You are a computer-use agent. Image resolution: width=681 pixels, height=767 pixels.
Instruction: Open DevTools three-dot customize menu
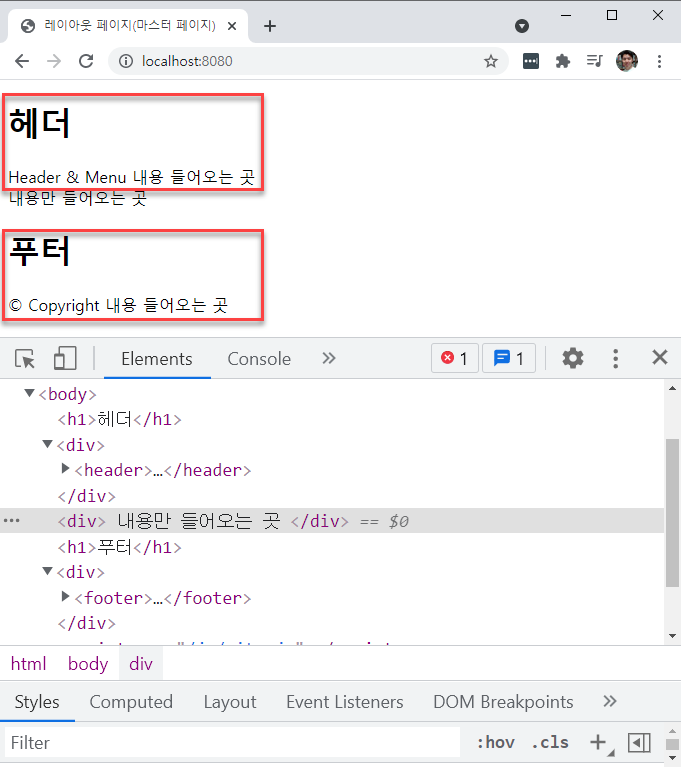click(x=616, y=358)
